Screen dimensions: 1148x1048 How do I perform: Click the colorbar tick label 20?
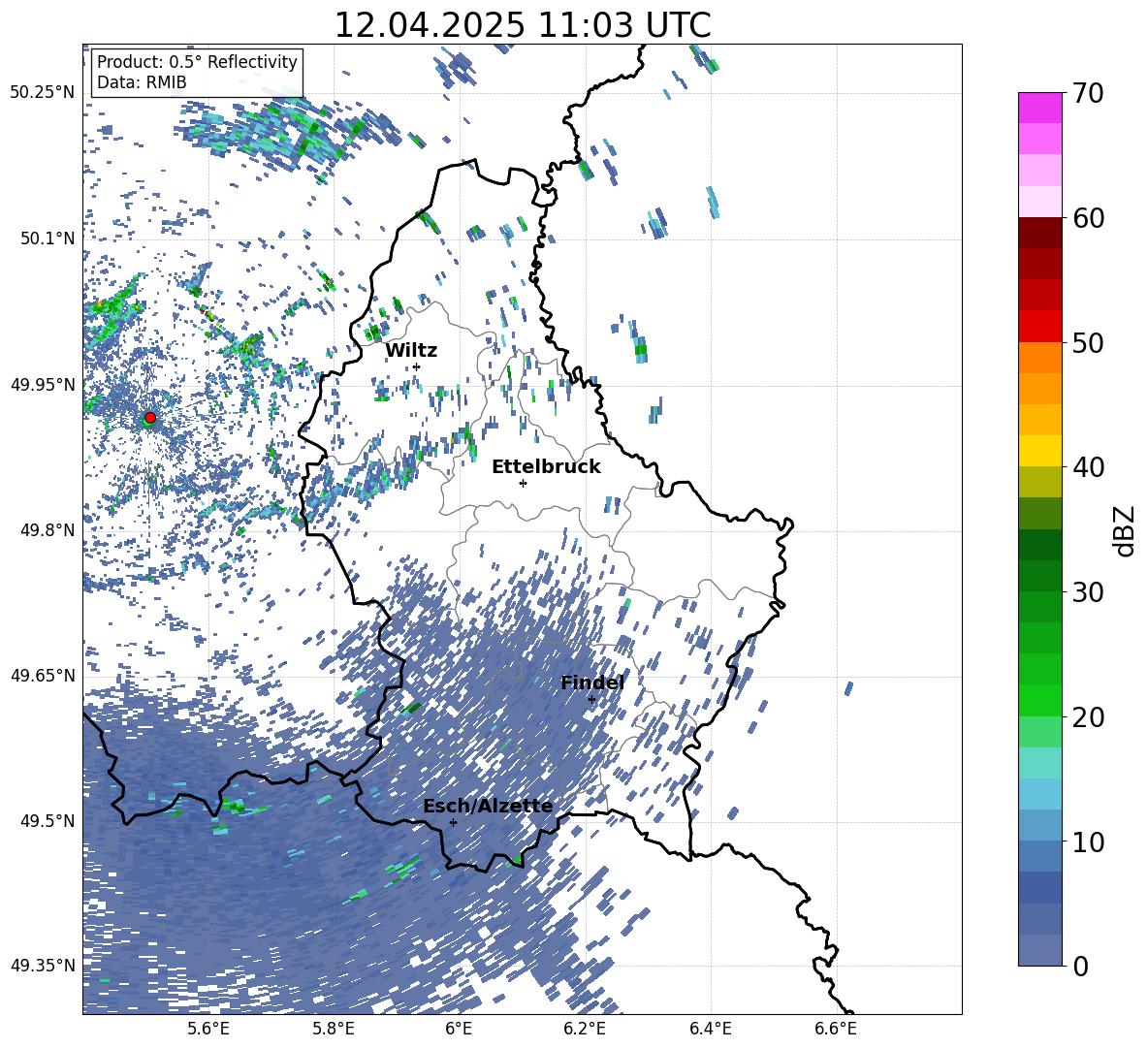[1089, 717]
